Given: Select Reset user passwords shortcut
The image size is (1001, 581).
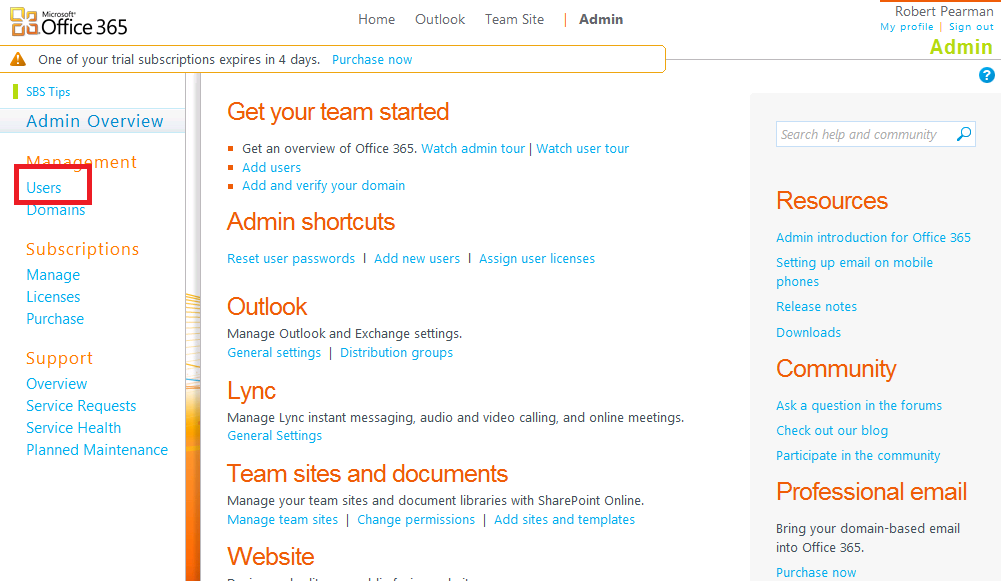Looking at the screenshot, I should (291, 258).
